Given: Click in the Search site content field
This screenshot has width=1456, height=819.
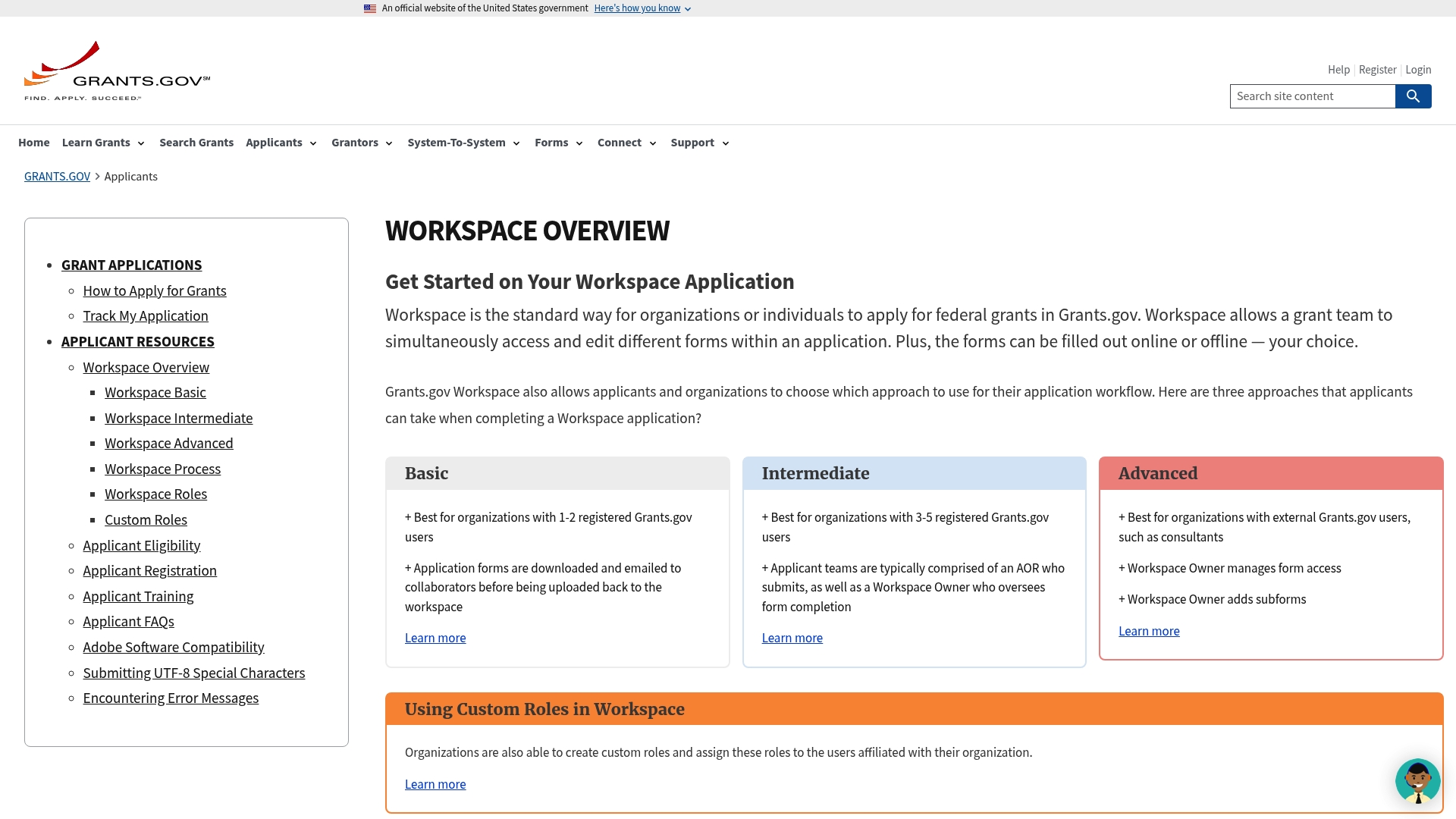Looking at the screenshot, I should tap(1313, 96).
